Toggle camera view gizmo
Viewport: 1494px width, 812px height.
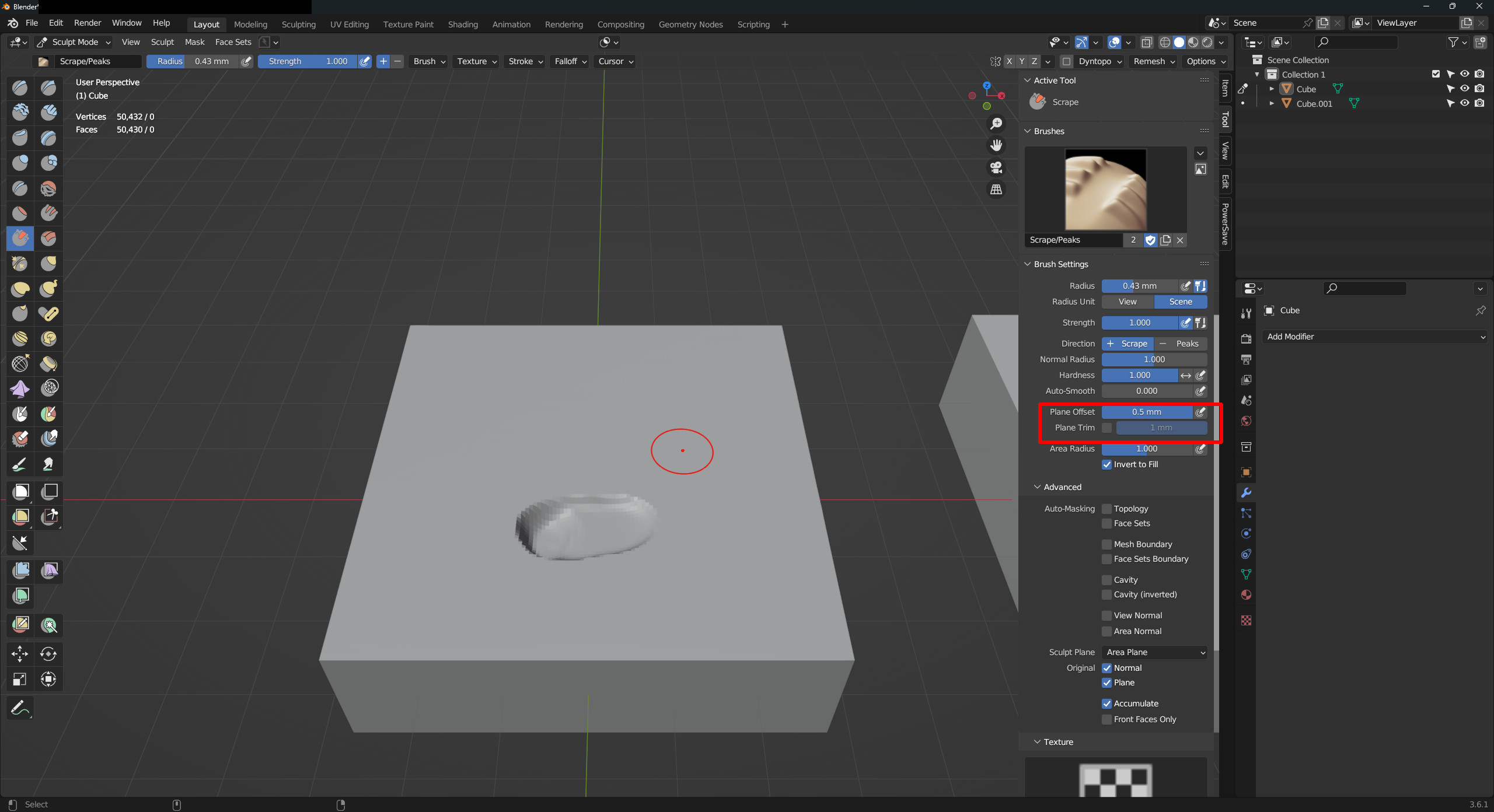pyautogui.click(x=996, y=167)
